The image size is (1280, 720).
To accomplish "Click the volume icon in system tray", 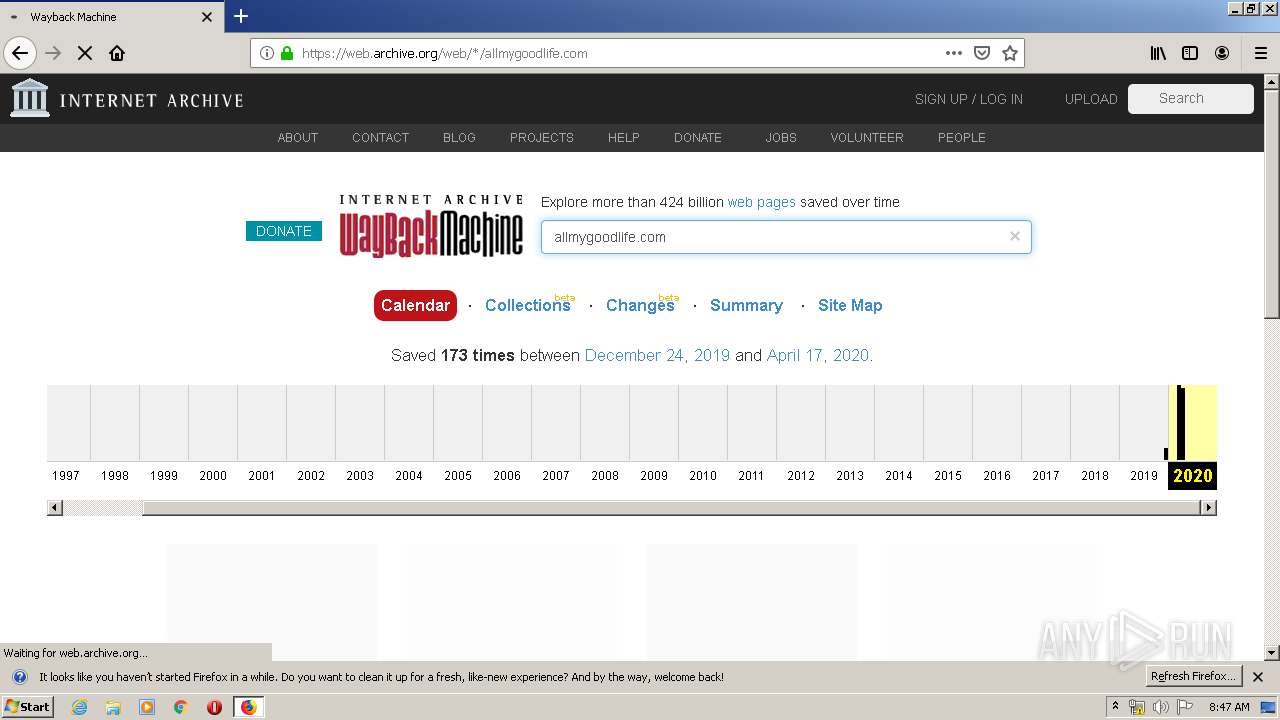I will point(1160,707).
